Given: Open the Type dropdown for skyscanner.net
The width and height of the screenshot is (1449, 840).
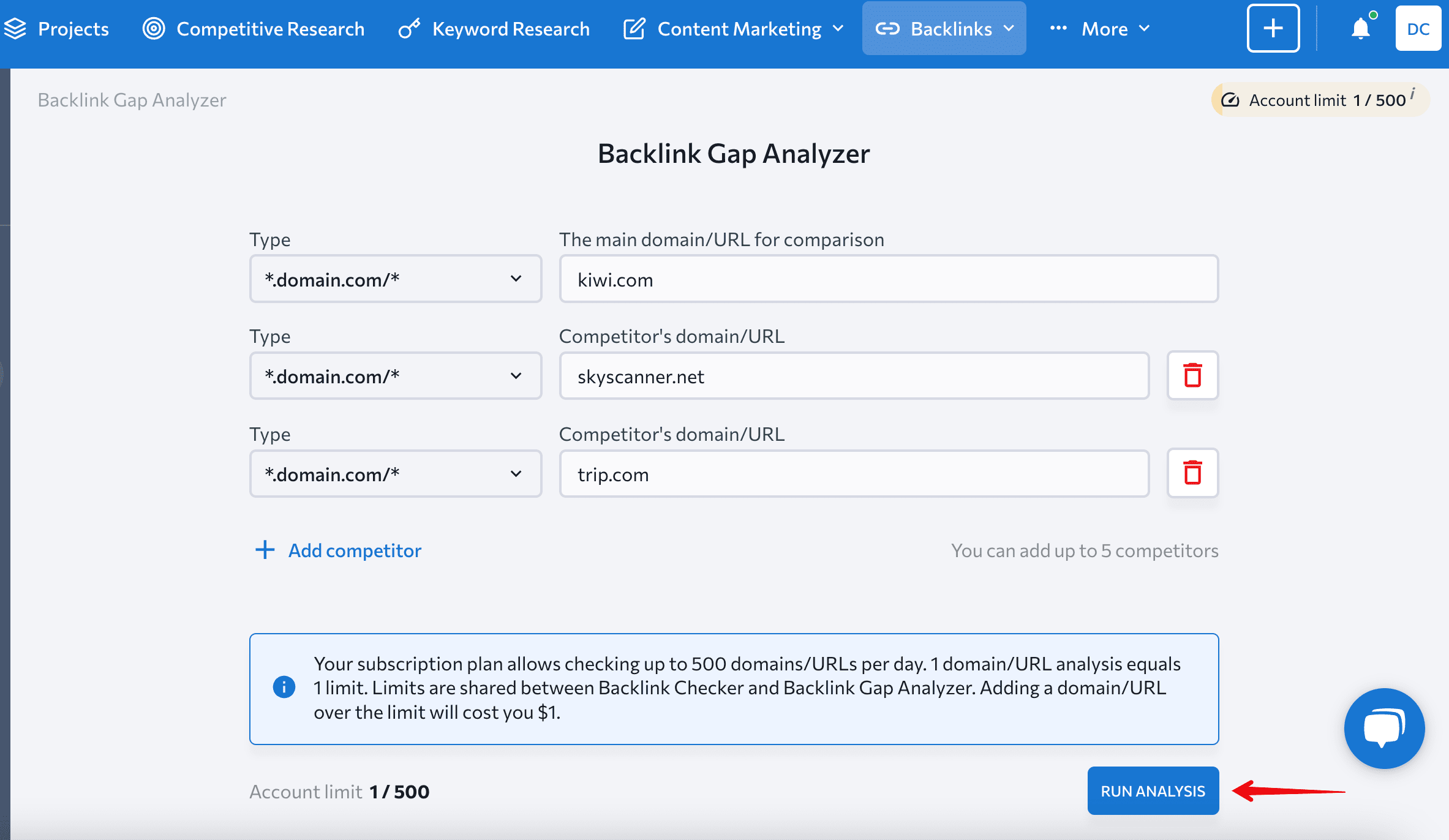Looking at the screenshot, I should point(396,376).
